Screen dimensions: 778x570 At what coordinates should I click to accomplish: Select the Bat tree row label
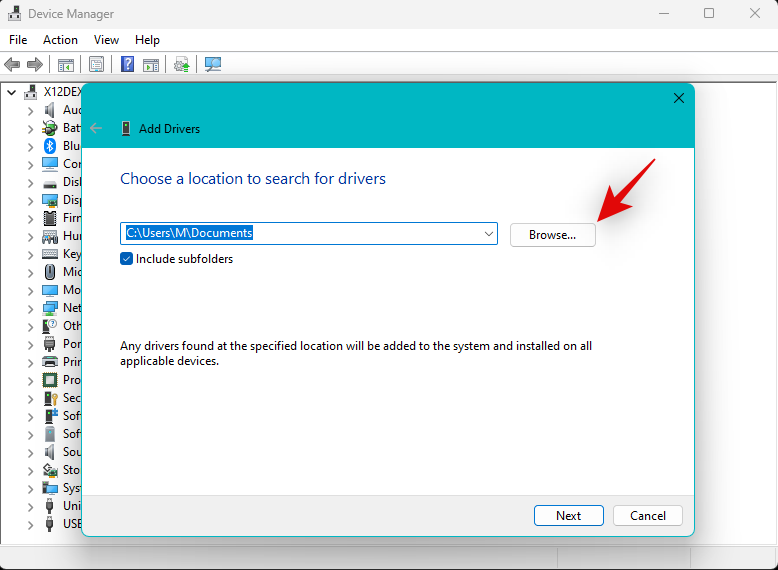pyautogui.click(x=71, y=128)
